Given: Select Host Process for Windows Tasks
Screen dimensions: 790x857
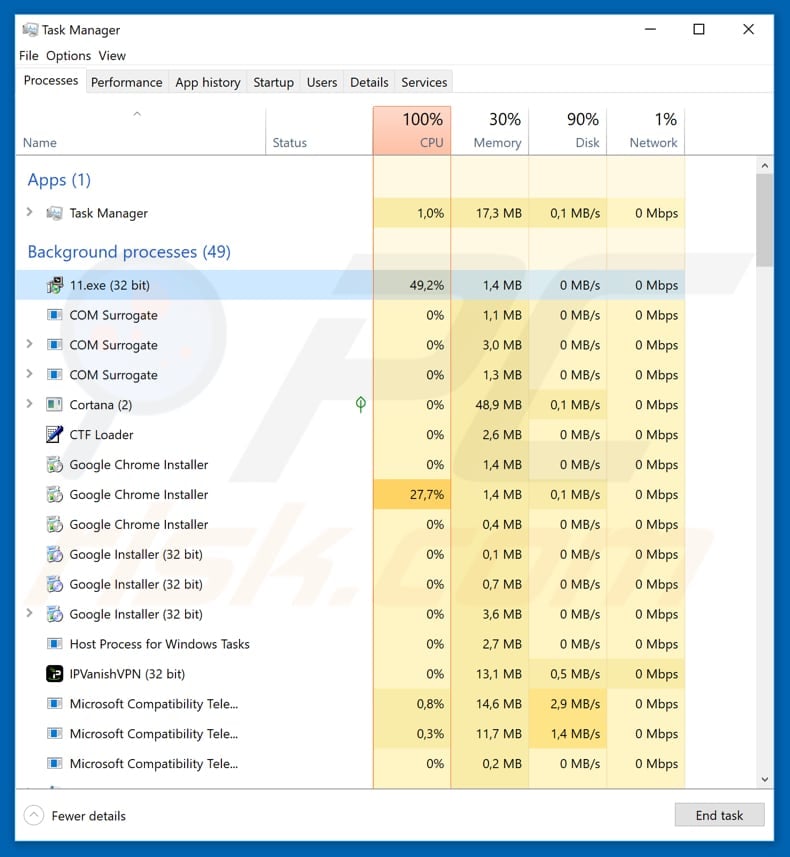Looking at the screenshot, I should click(x=350, y=644).
